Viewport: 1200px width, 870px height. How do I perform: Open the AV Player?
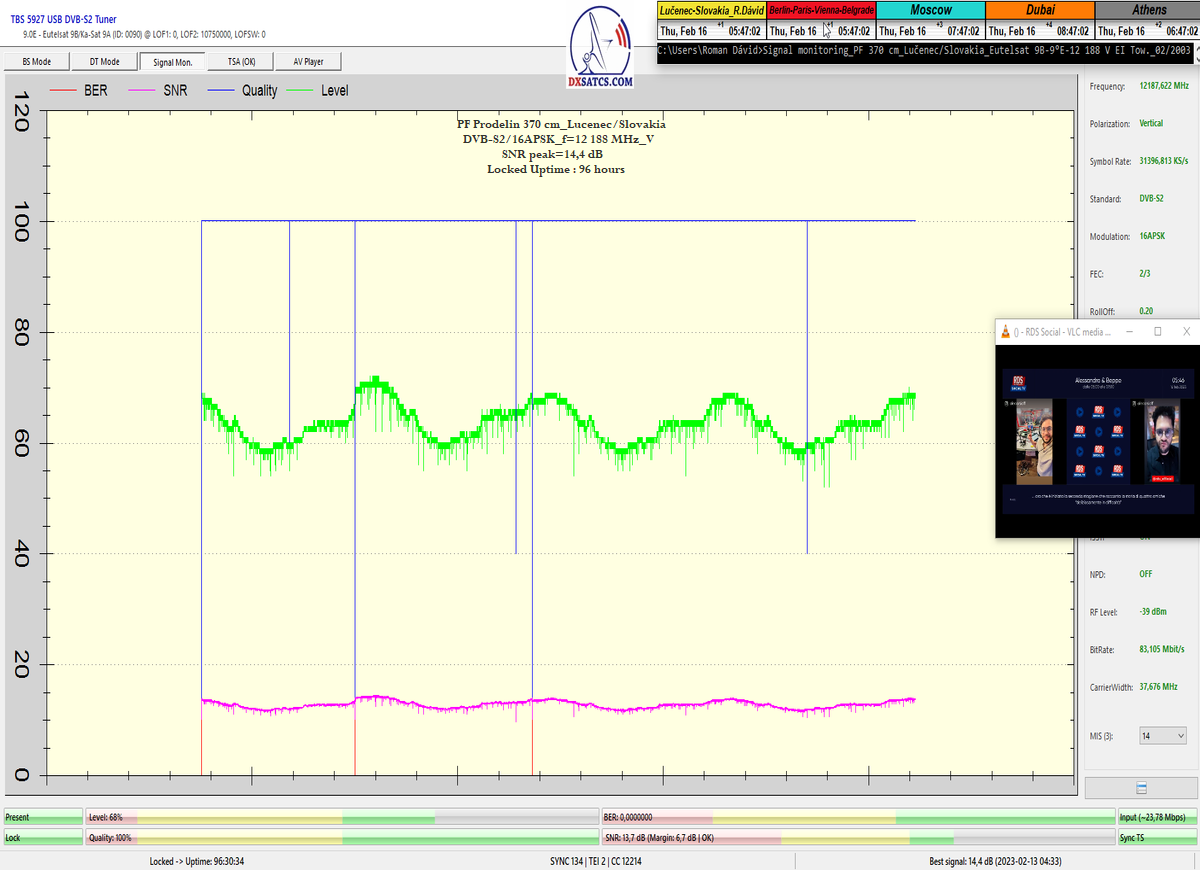click(x=308, y=62)
